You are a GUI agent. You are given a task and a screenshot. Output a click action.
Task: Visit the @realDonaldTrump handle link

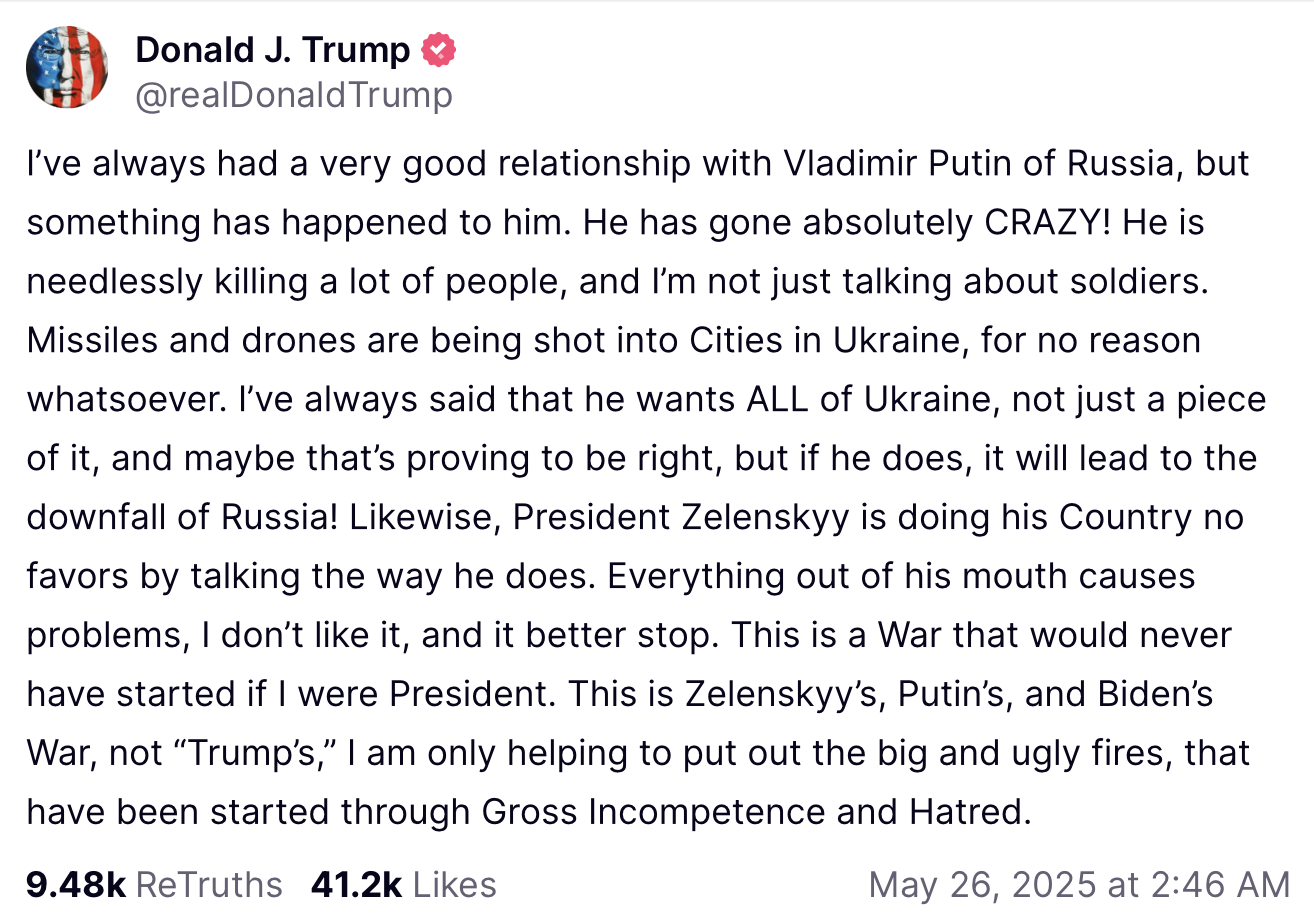(x=293, y=96)
